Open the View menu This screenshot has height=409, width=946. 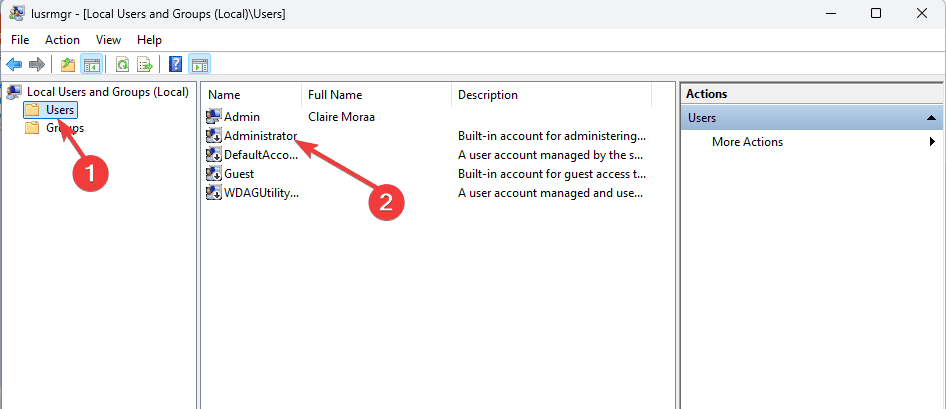(108, 40)
